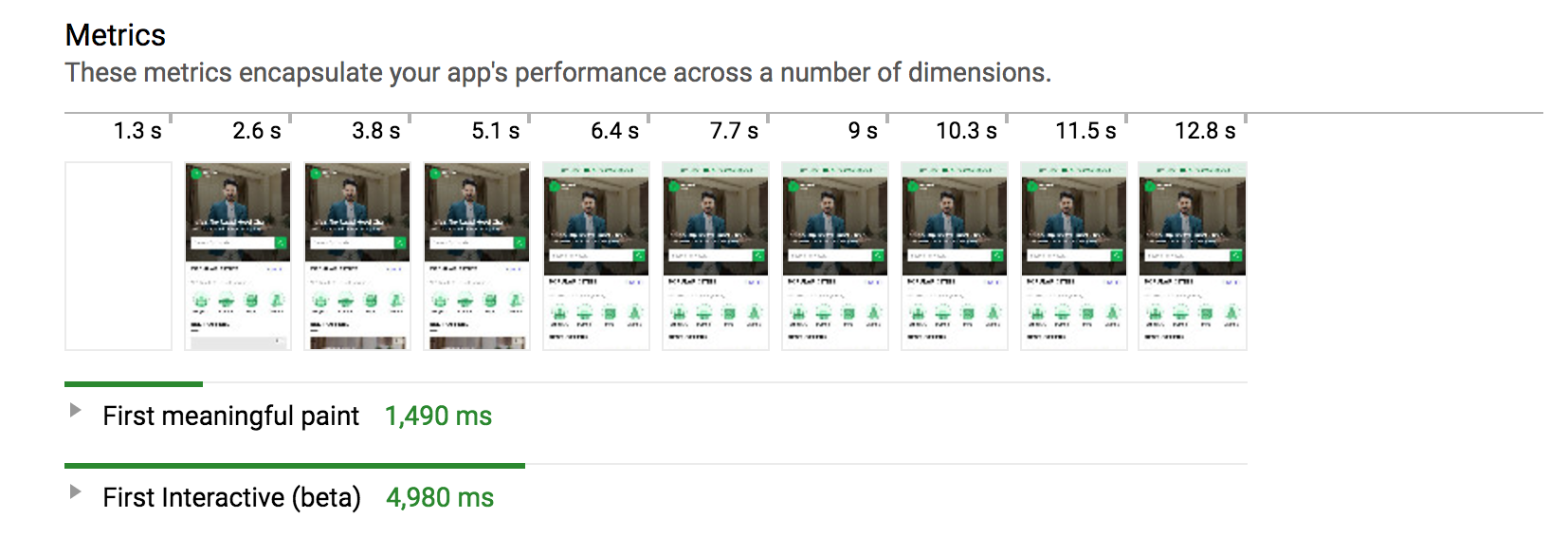
Task: Click the 5.1 s timeline marker label
Action: [x=496, y=131]
